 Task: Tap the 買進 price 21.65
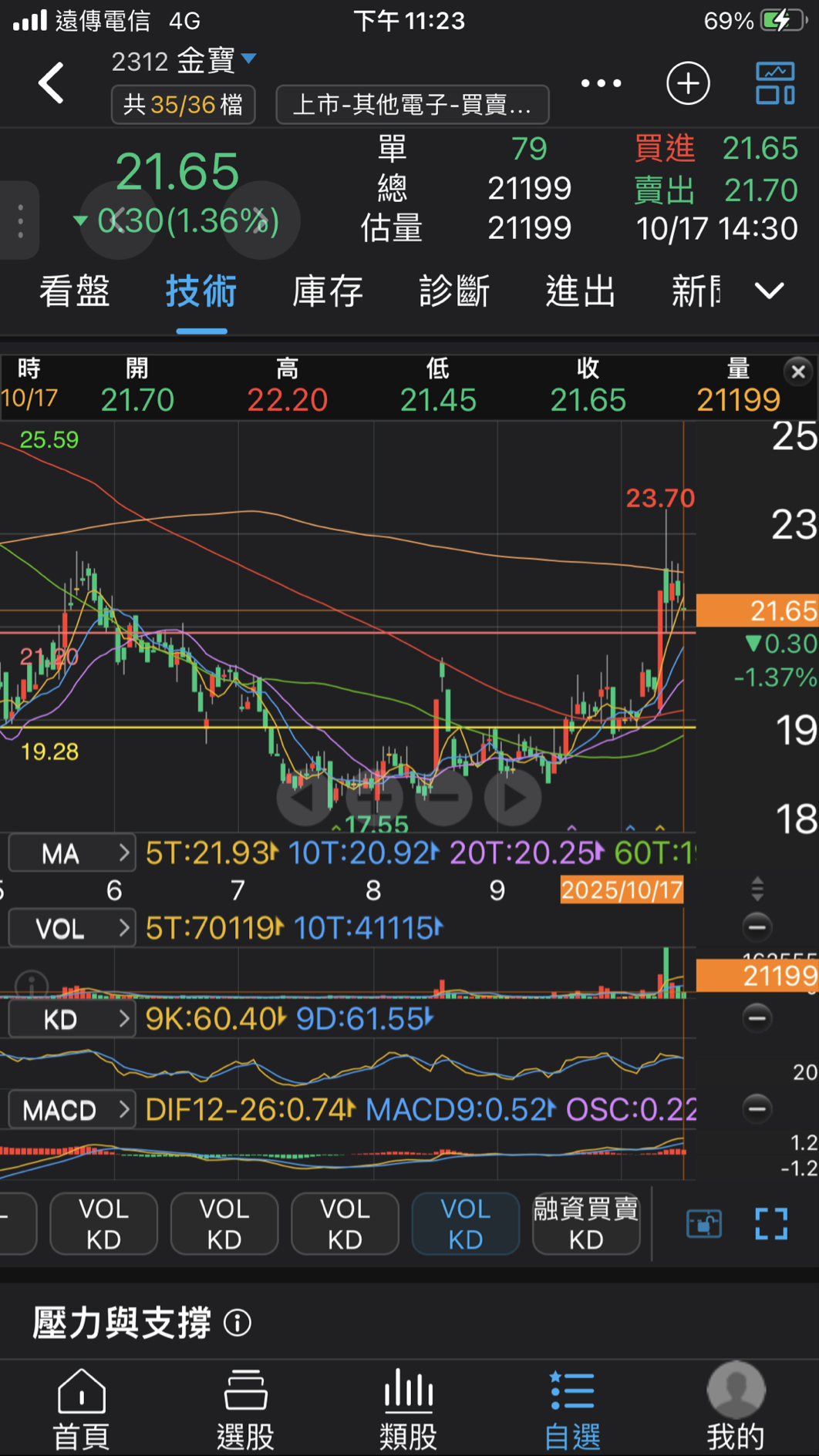tap(760, 148)
